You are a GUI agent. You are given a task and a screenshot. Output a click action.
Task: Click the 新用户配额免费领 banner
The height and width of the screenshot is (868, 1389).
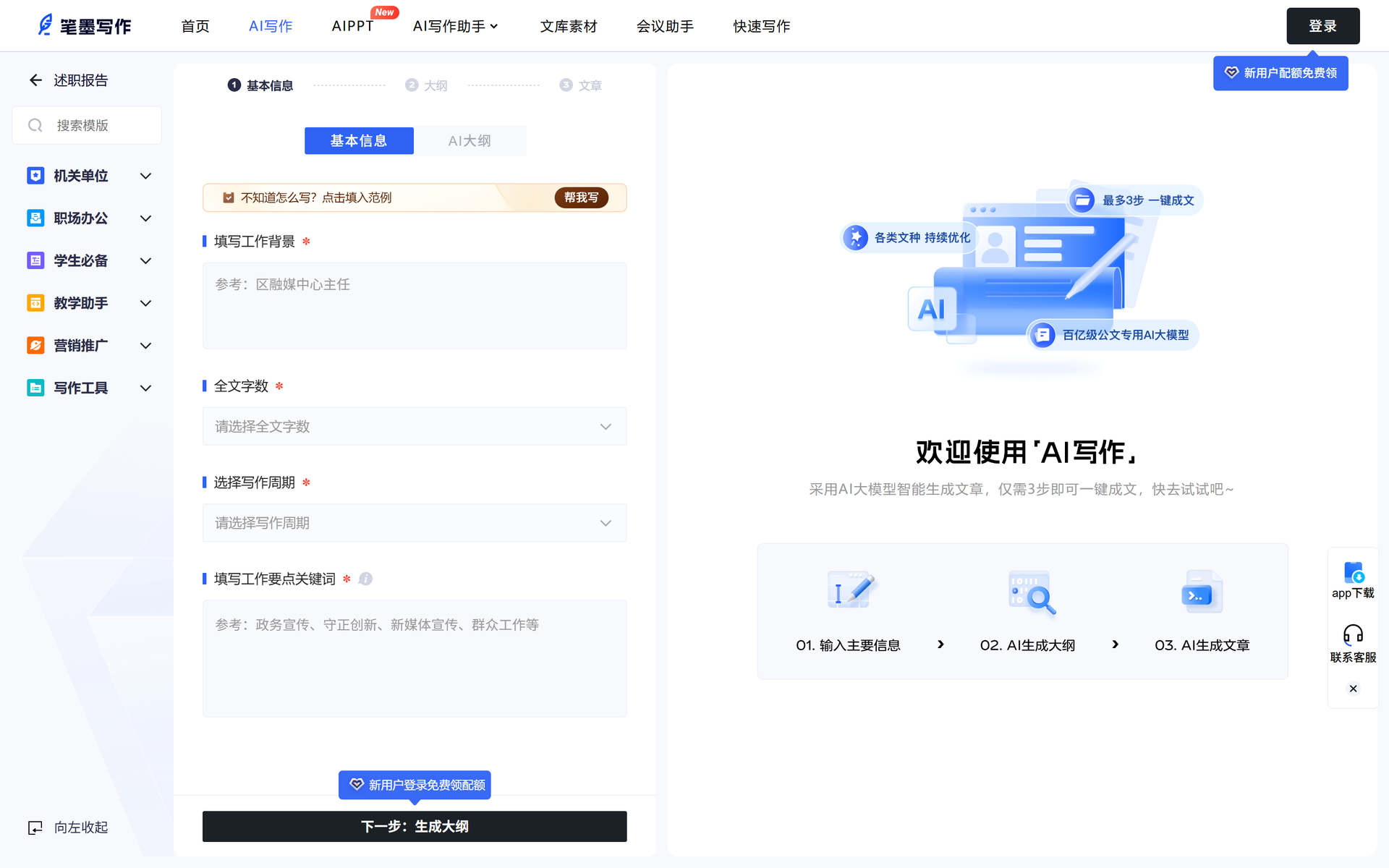(x=1280, y=73)
